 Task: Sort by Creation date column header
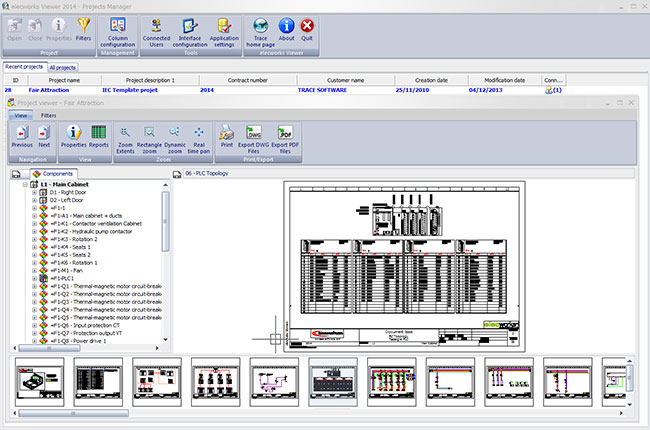[431, 80]
